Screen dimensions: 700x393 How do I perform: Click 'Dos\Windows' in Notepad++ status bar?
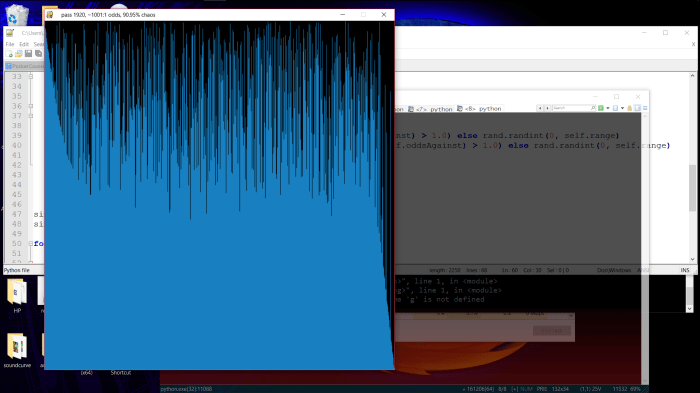pyautogui.click(x=614, y=270)
